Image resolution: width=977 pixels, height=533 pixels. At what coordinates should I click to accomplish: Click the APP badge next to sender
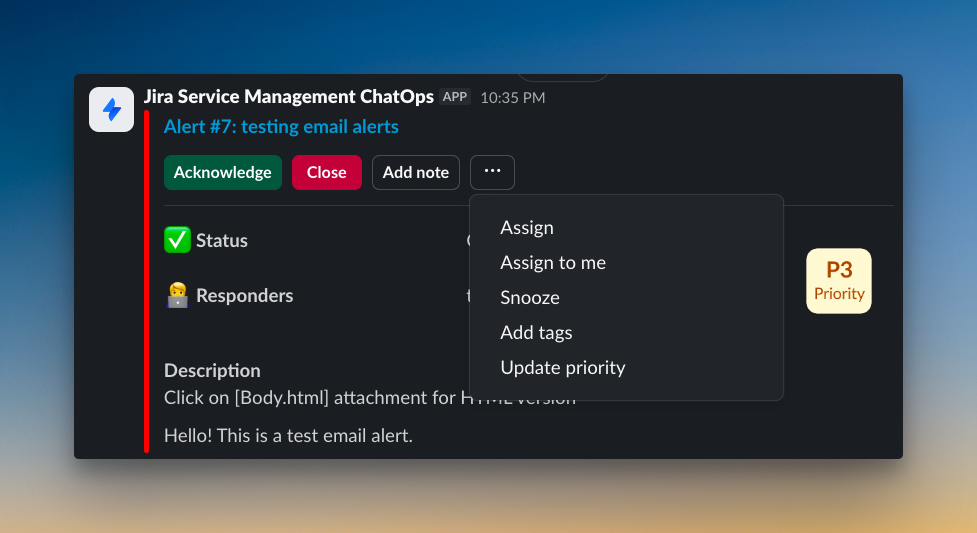(x=455, y=97)
